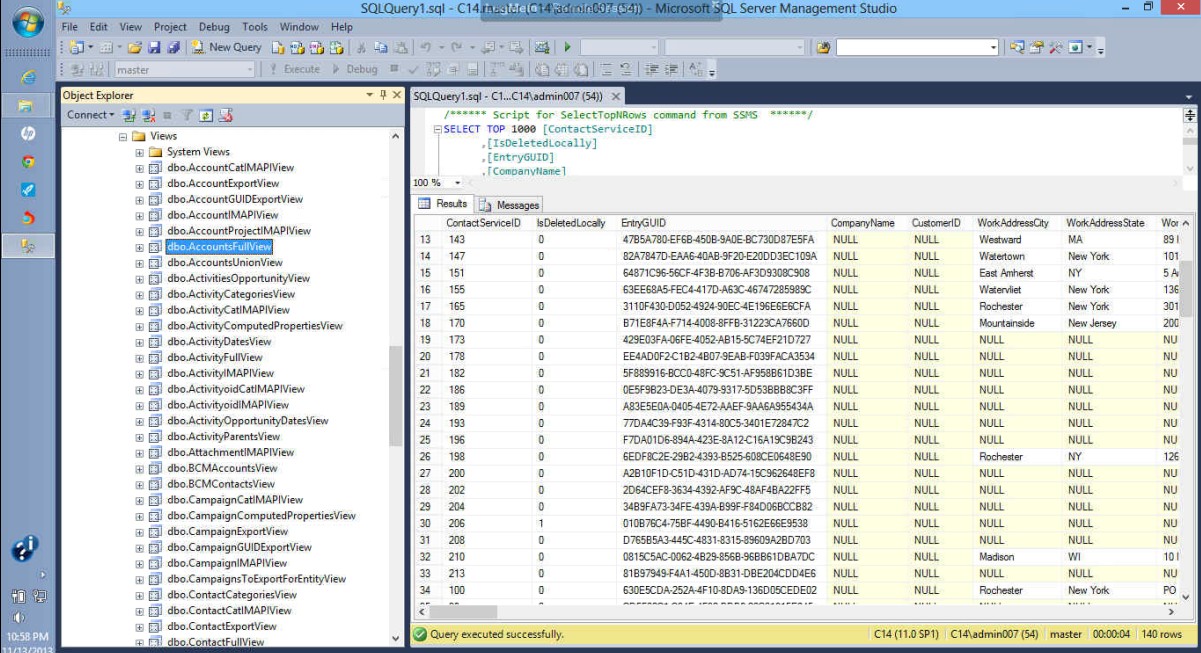Toggle auto-hide pin on Object Explorer

click(x=383, y=95)
